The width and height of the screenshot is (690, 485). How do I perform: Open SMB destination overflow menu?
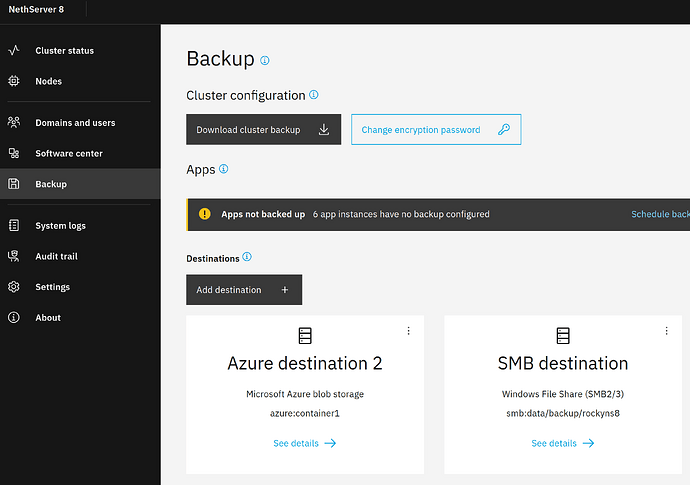(666, 331)
